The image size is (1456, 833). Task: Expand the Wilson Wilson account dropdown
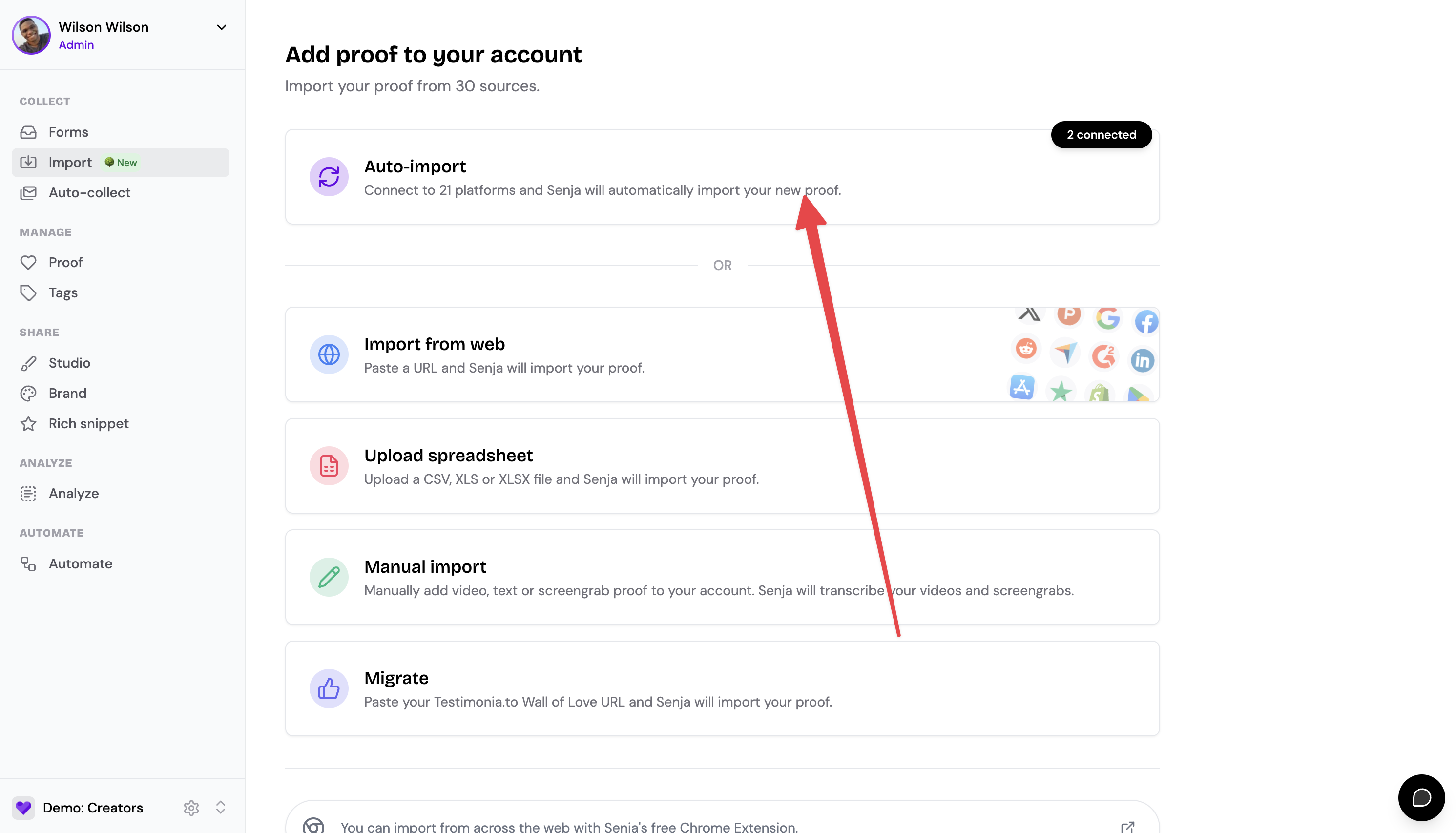point(221,27)
